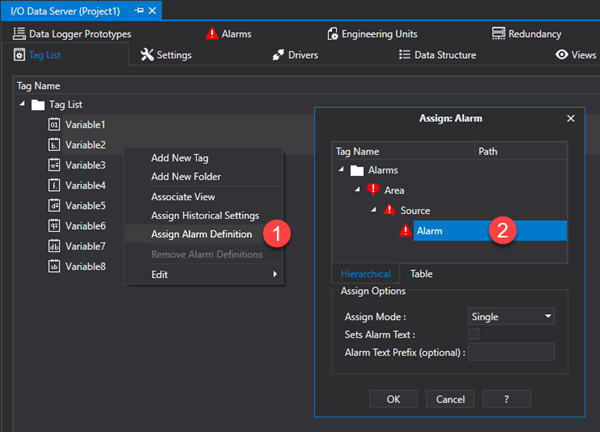The height and width of the screenshot is (432, 600).
Task: Choose Assign Alarm Definition from context menu
Action: 205,234
